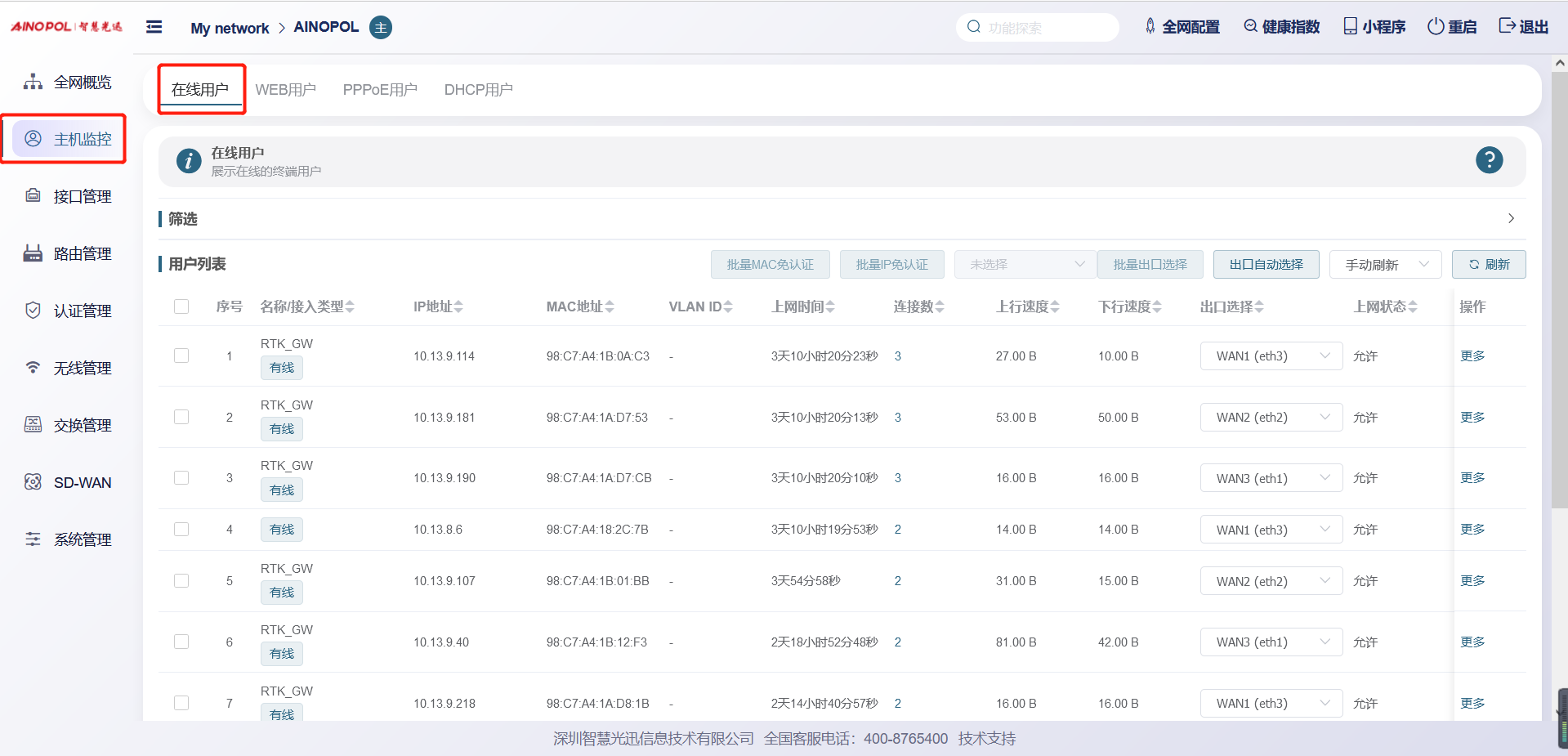Screen dimensions: 1568x756
Task: Tick the select-all checkbox in table header
Action: 181,306
